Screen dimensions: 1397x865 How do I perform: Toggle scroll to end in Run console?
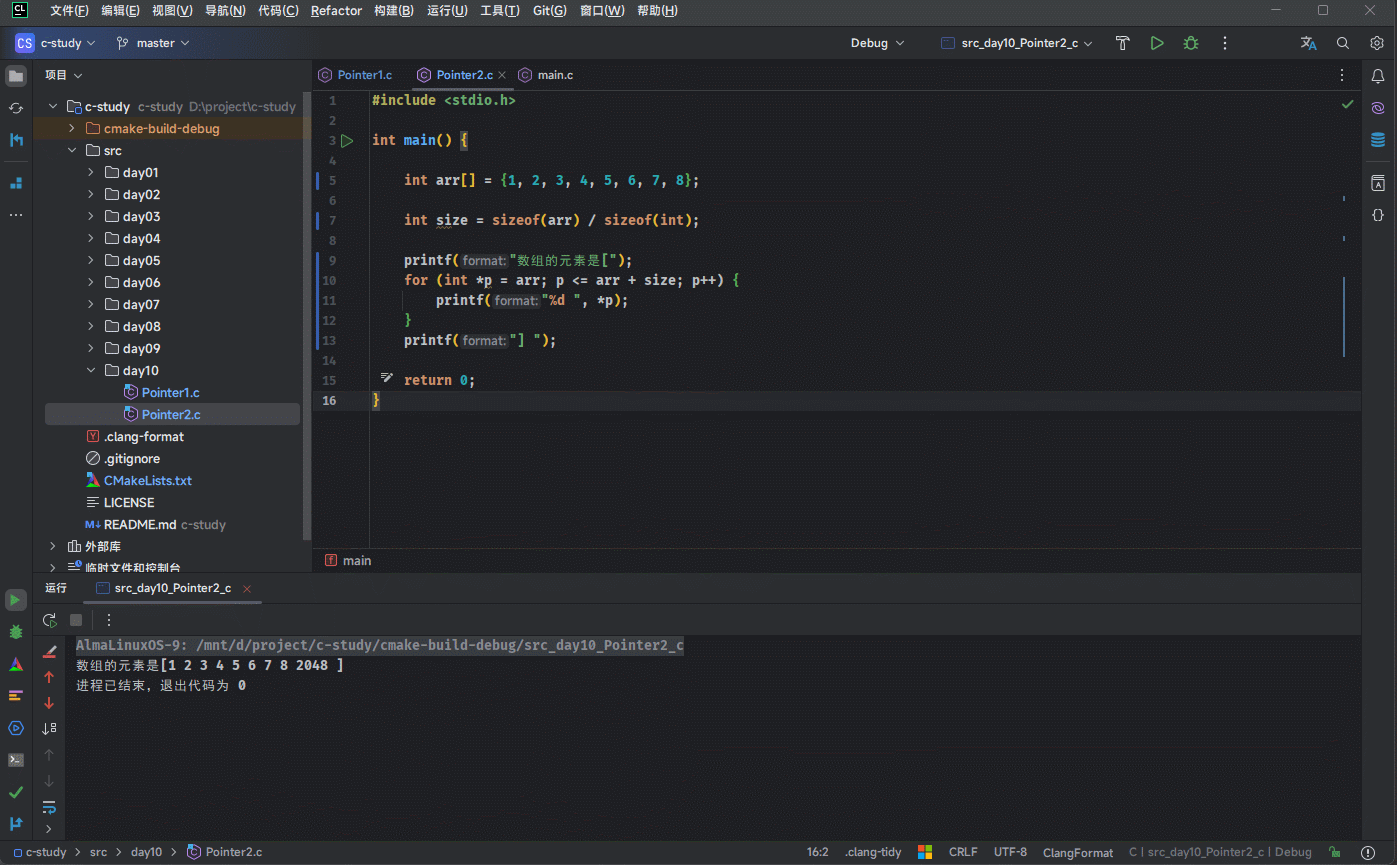[x=49, y=729]
